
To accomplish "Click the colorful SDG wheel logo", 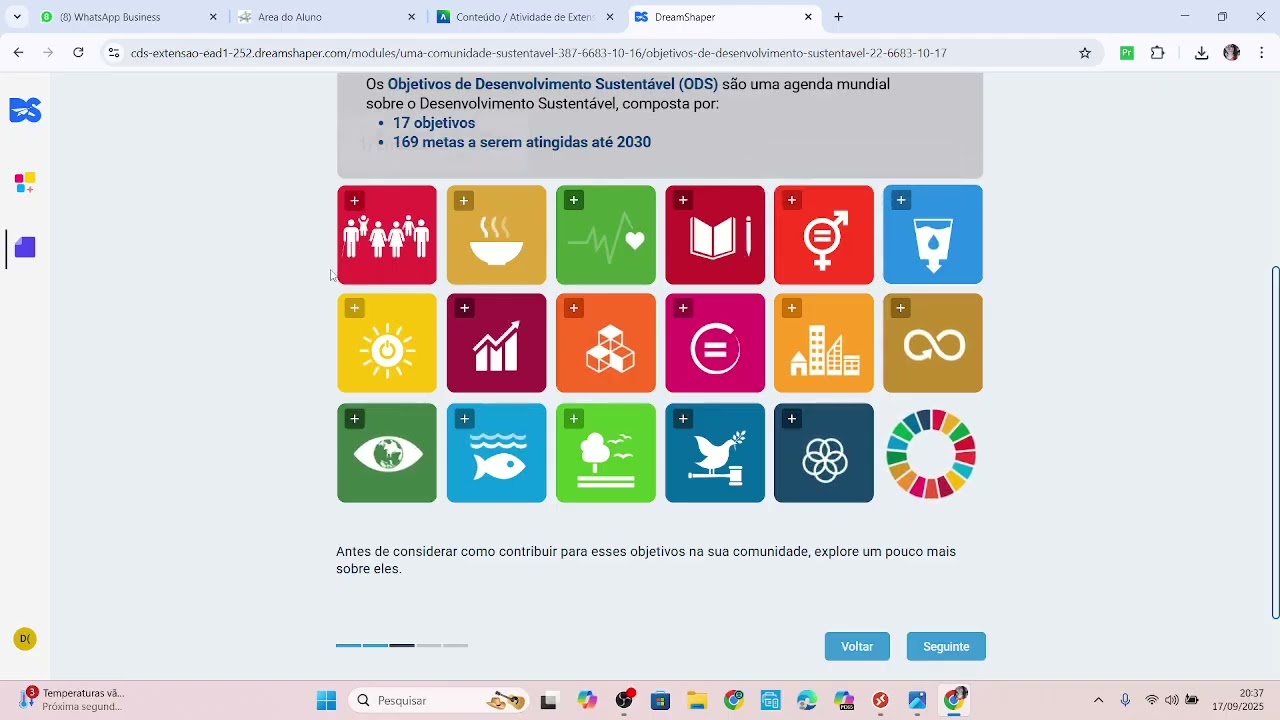I will point(931,453).
